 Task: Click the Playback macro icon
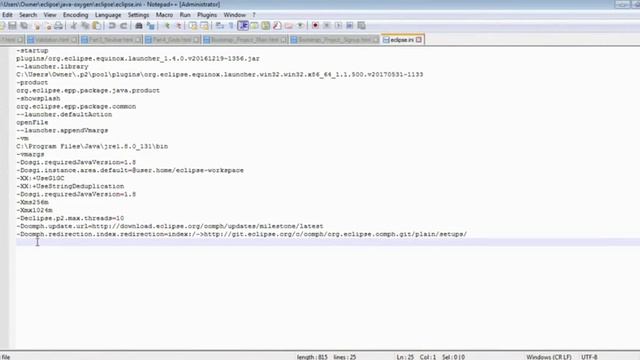click(x=338, y=26)
